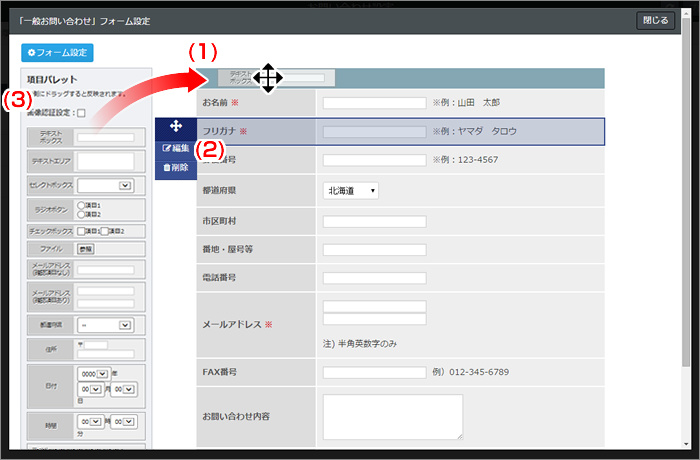
Task: Click the メールアドレス (確認項目なし) palette input
Action: [x=106, y=270]
